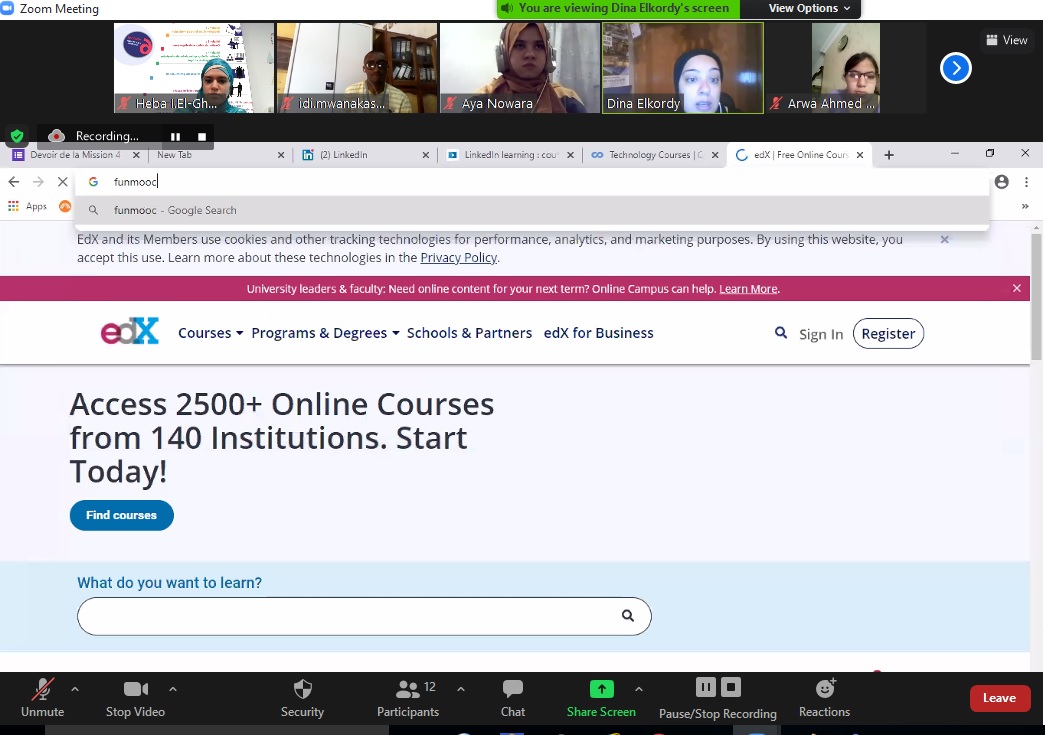Open the Schools & Partners menu item

pos(469,333)
